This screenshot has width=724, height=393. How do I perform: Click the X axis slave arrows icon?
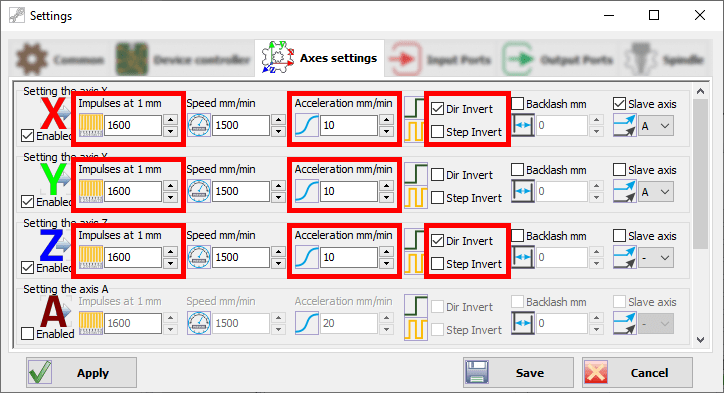tap(625, 125)
